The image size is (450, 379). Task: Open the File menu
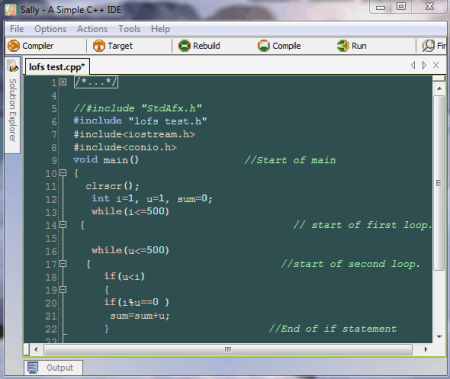17,29
